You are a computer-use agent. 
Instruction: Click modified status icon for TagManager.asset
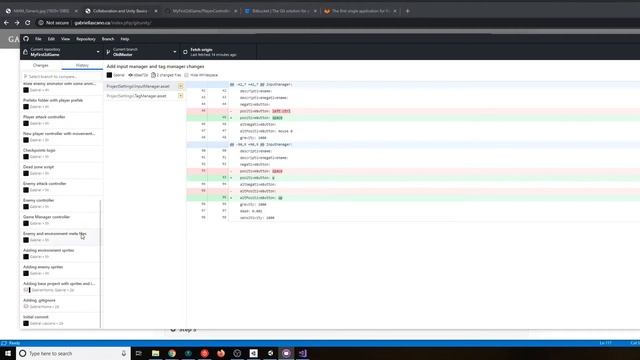tap(180, 96)
